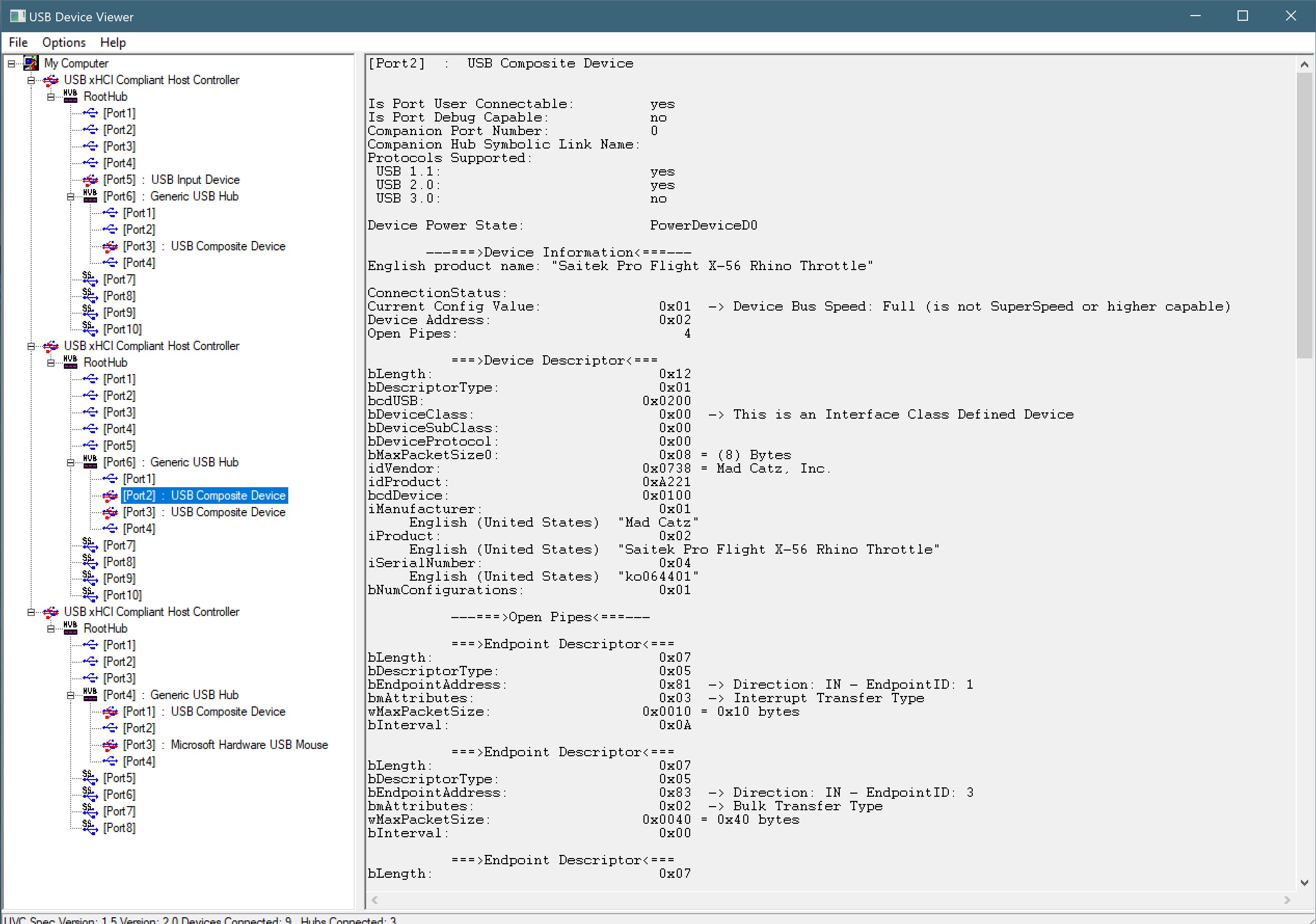Screen dimensions: 1316x924
Task: Click SuperSpeed icon of first controller Port7
Action: pyautogui.click(x=90, y=279)
